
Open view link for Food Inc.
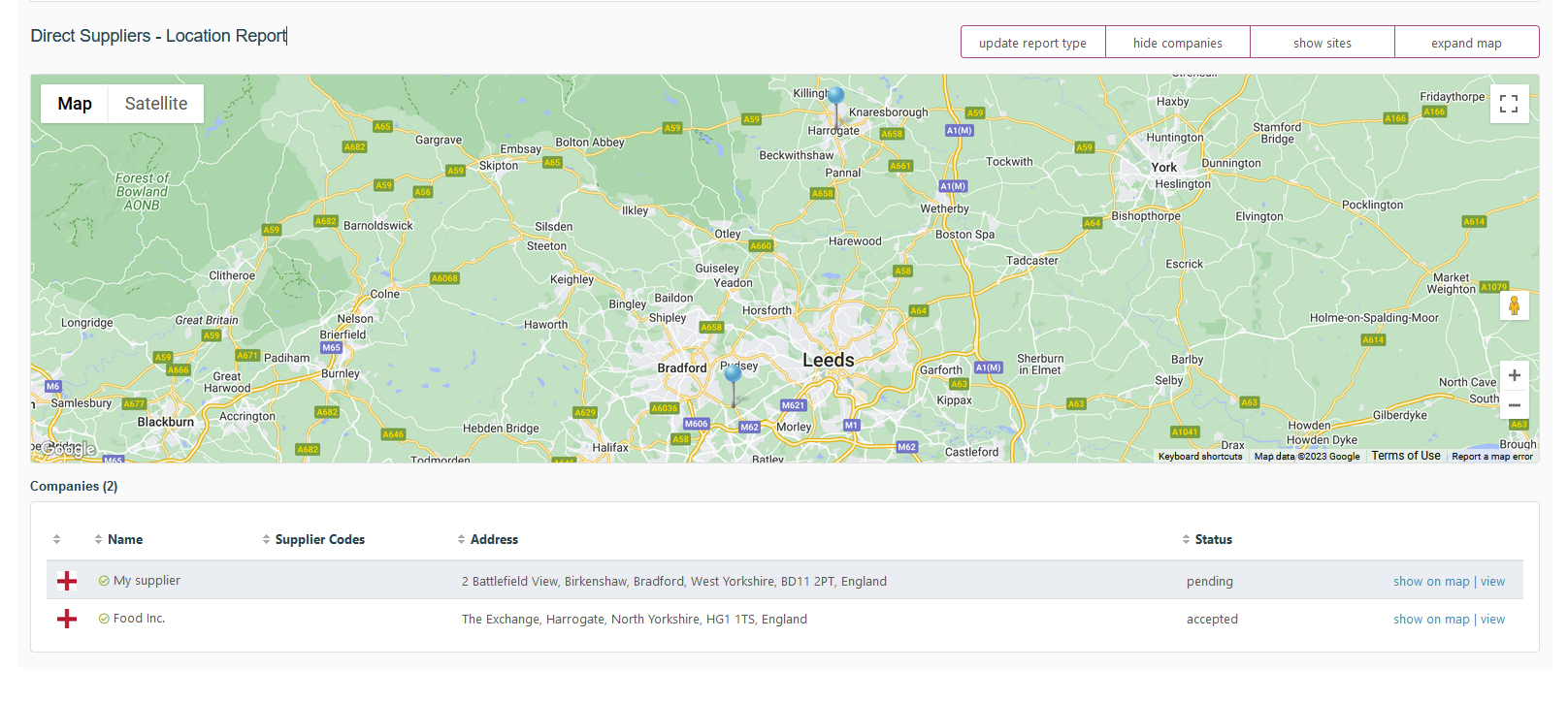click(1492, 620)
